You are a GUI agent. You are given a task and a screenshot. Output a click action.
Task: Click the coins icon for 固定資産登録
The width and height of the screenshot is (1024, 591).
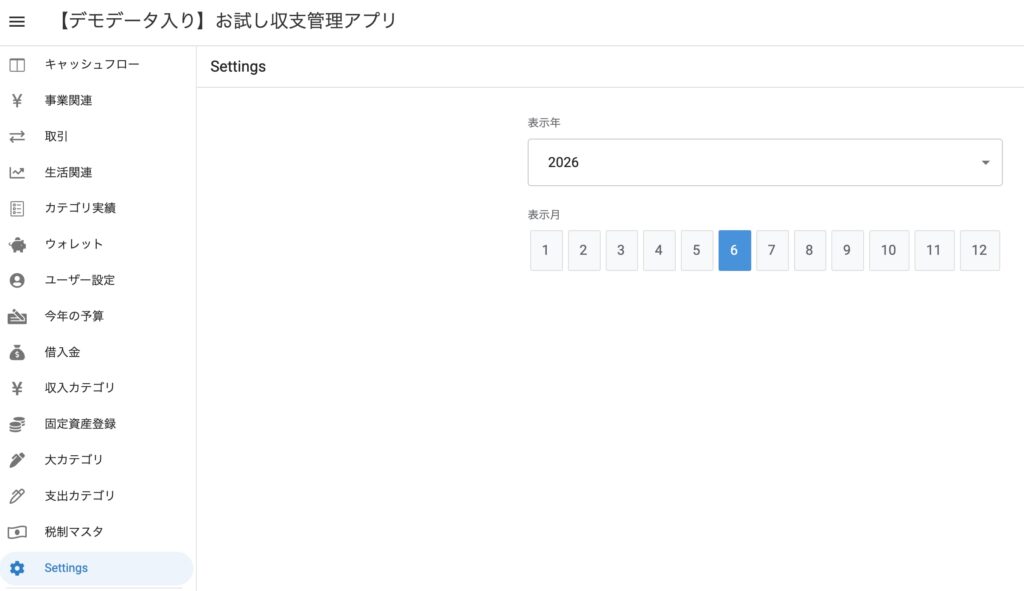[x=17, y=424]
